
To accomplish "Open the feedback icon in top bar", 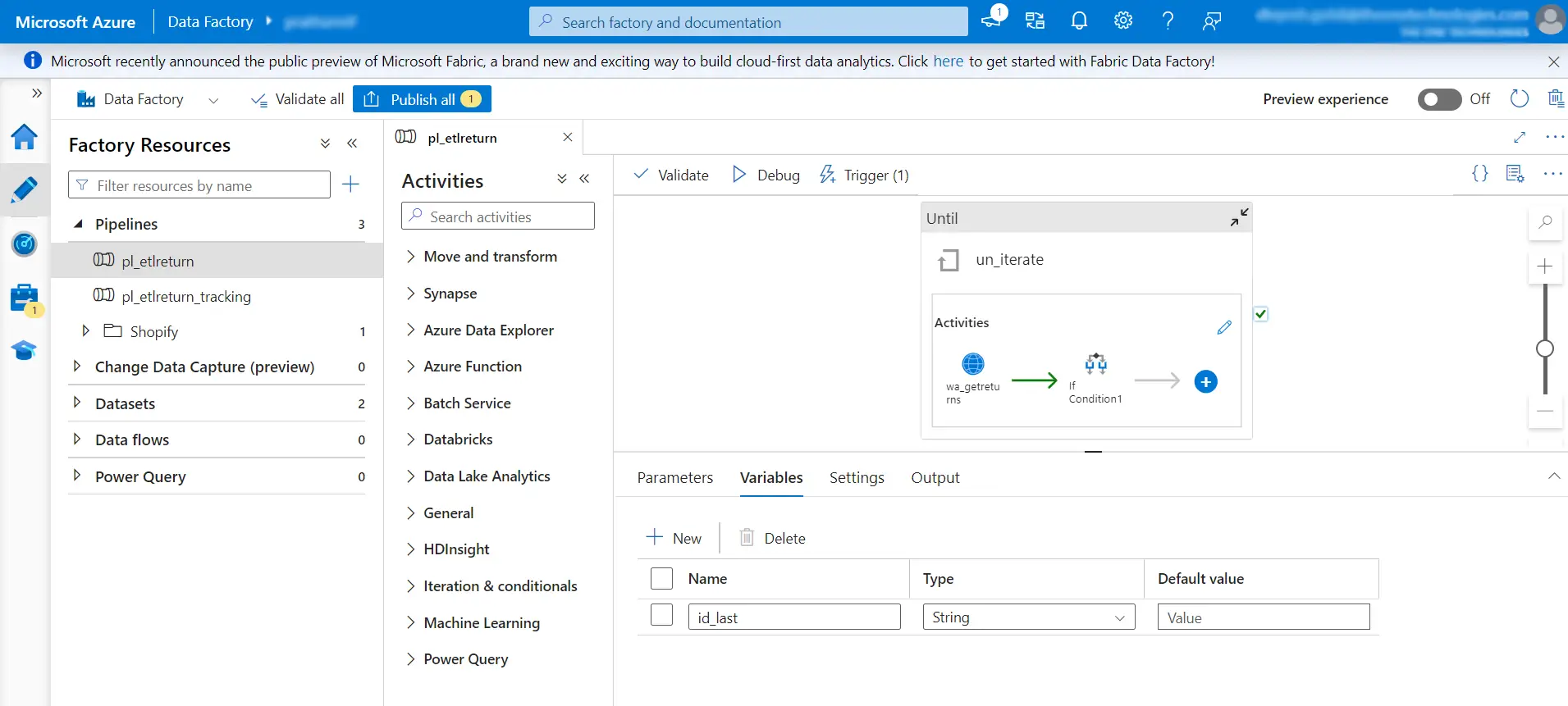I will pyautogui.click(x=1212, y=21).
